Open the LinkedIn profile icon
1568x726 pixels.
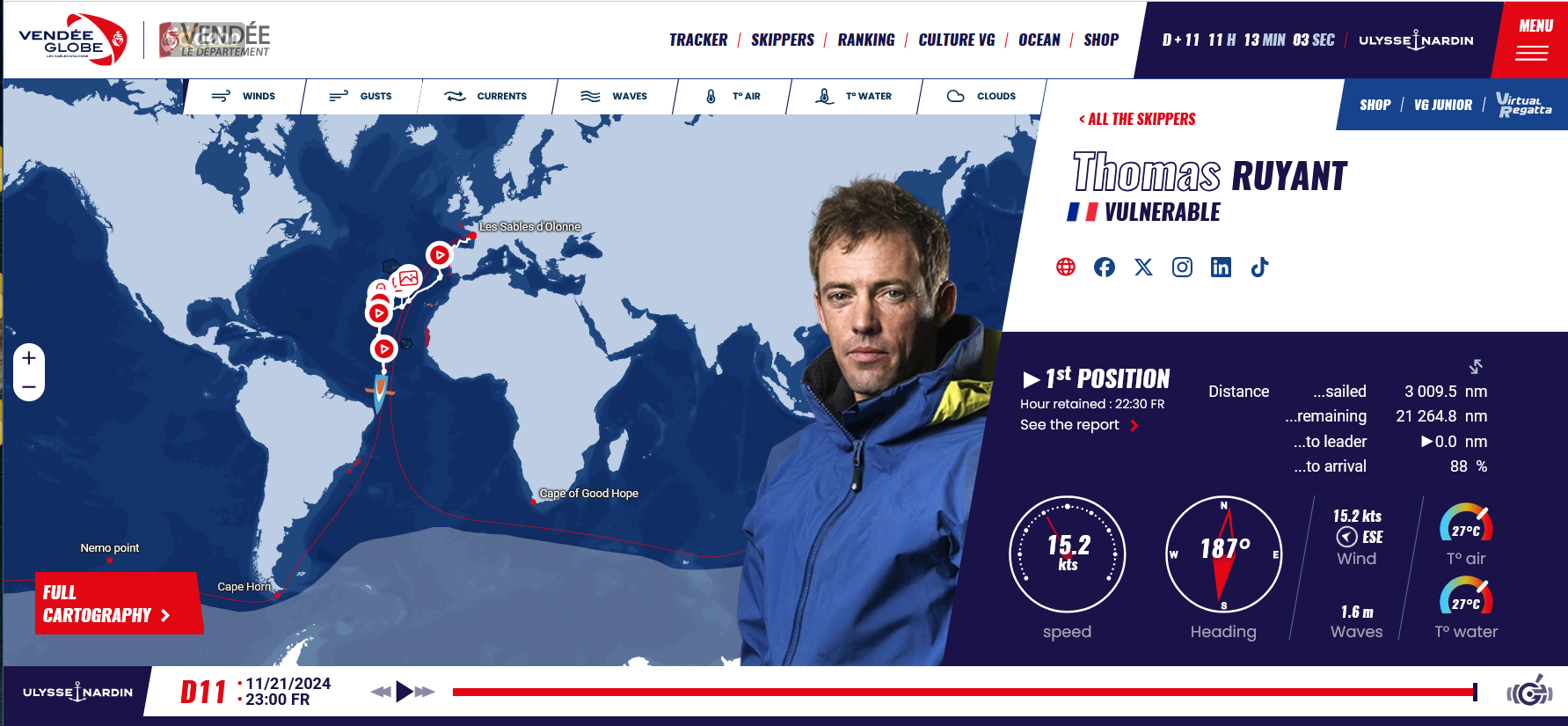(1221, 268)
